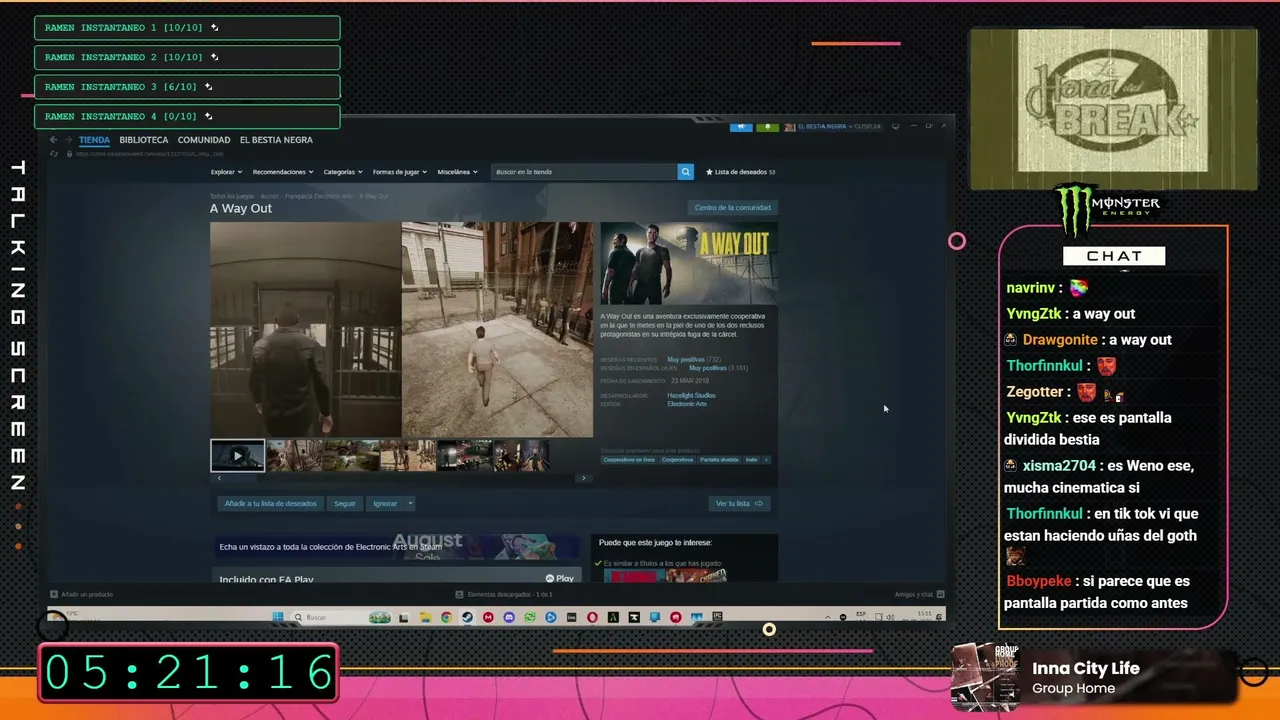Click the Buscar en la tienda search field
Viewport: 1280px width, 720px height.
585,172
